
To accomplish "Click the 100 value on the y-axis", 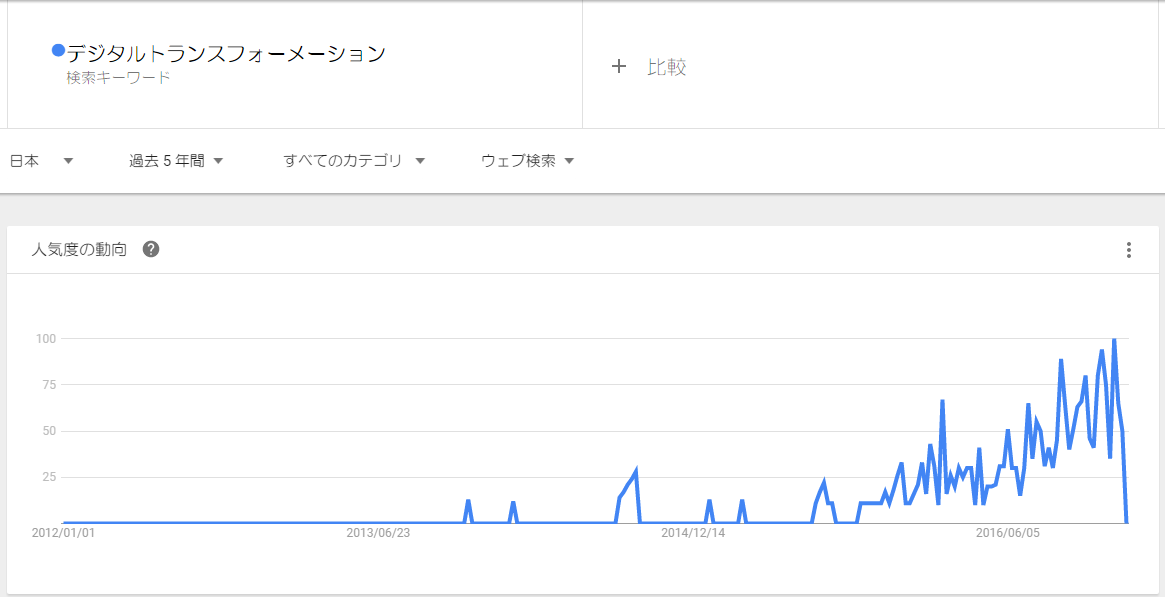I will 47,338.
